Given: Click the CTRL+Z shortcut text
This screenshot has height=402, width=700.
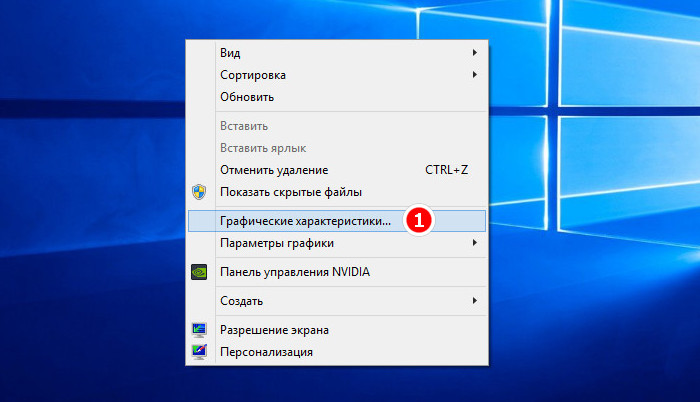Looking at the screenshot, I should (446, 170).
